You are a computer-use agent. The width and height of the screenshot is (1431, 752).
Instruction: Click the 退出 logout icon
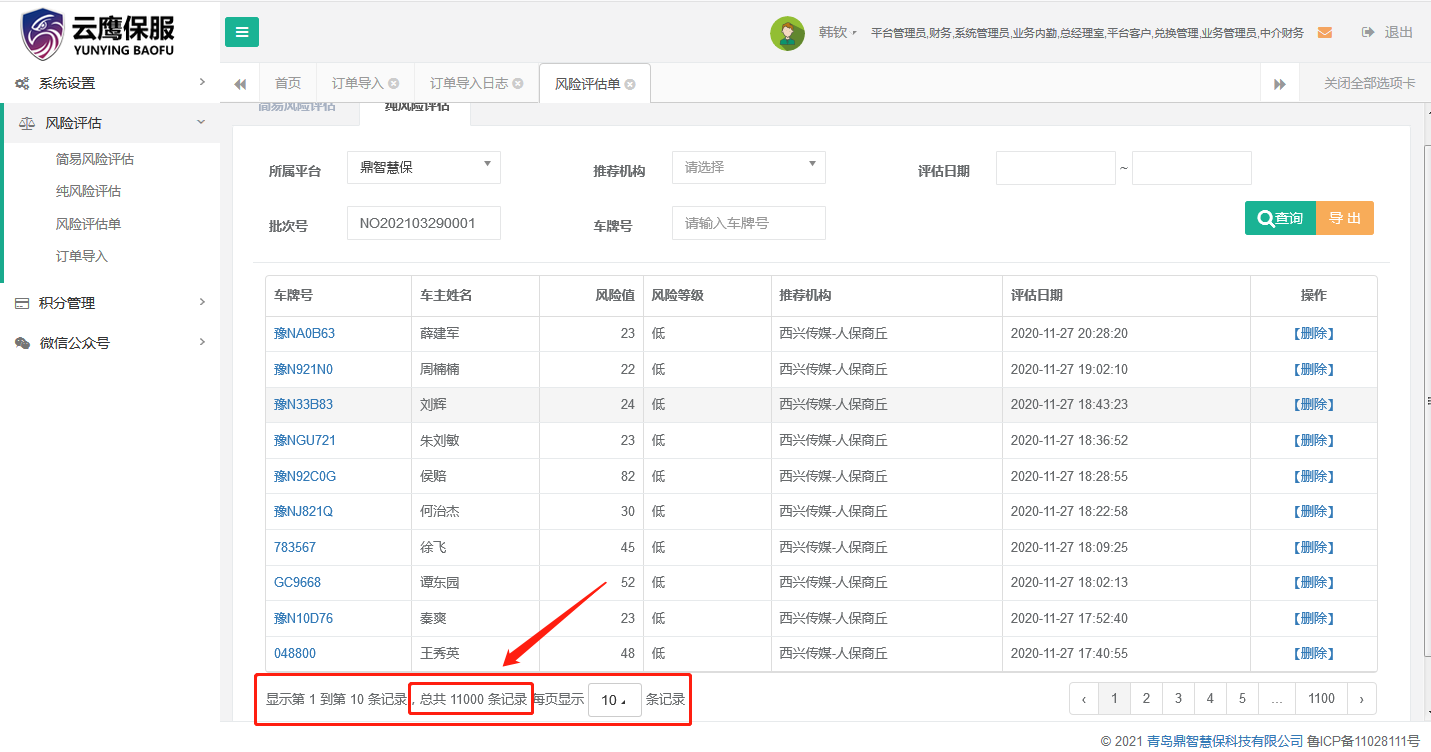(x=1368, y=33)
